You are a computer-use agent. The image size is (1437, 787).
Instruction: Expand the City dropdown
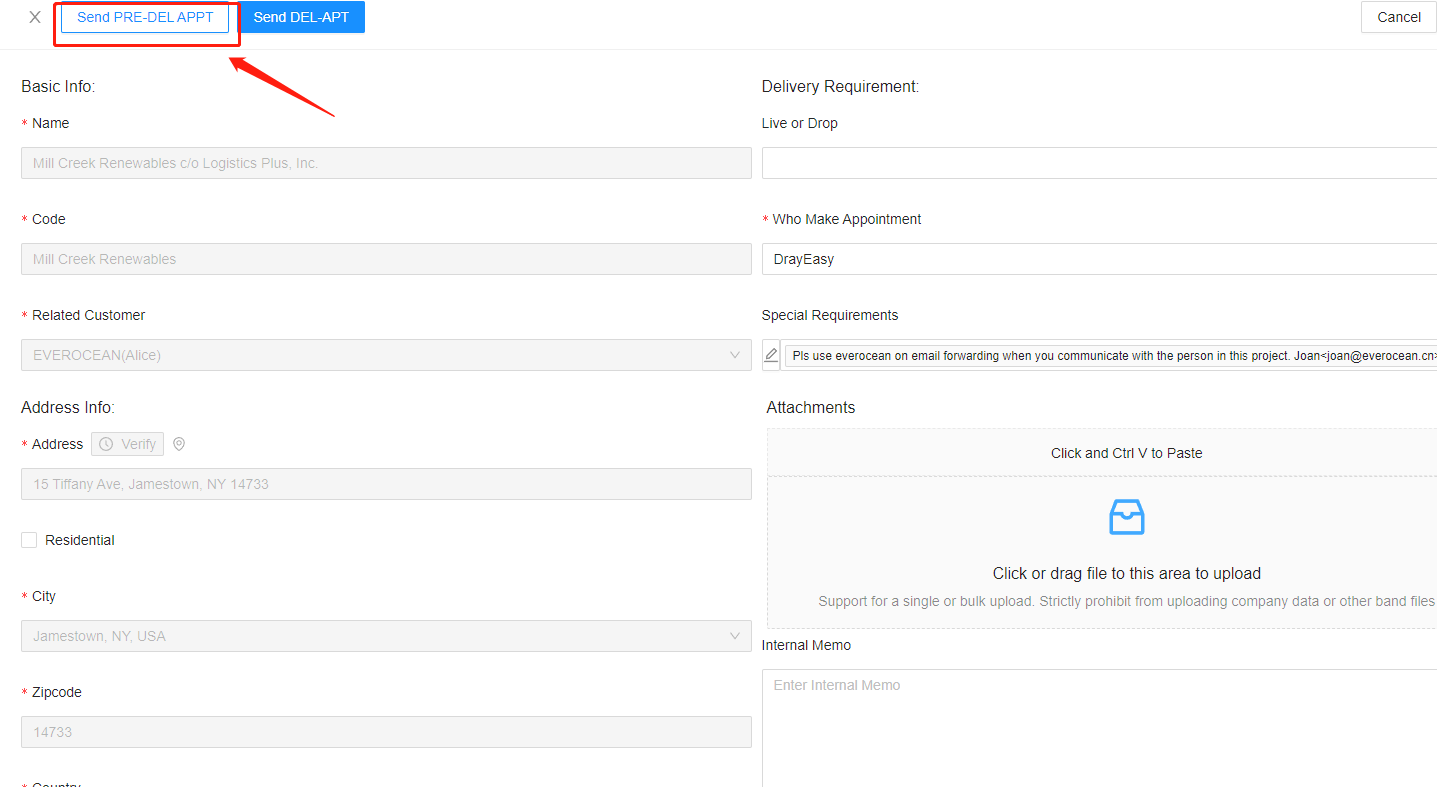(x=386, y=636)
